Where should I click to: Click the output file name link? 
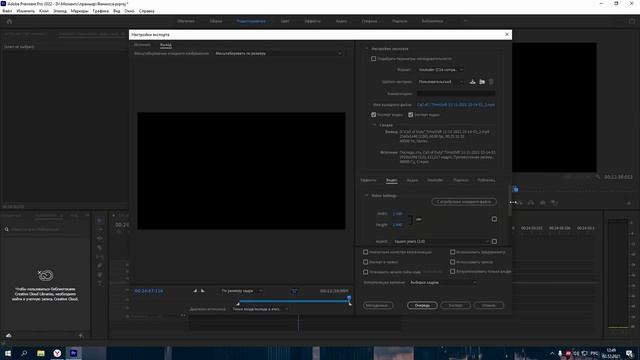click(456, 105)
